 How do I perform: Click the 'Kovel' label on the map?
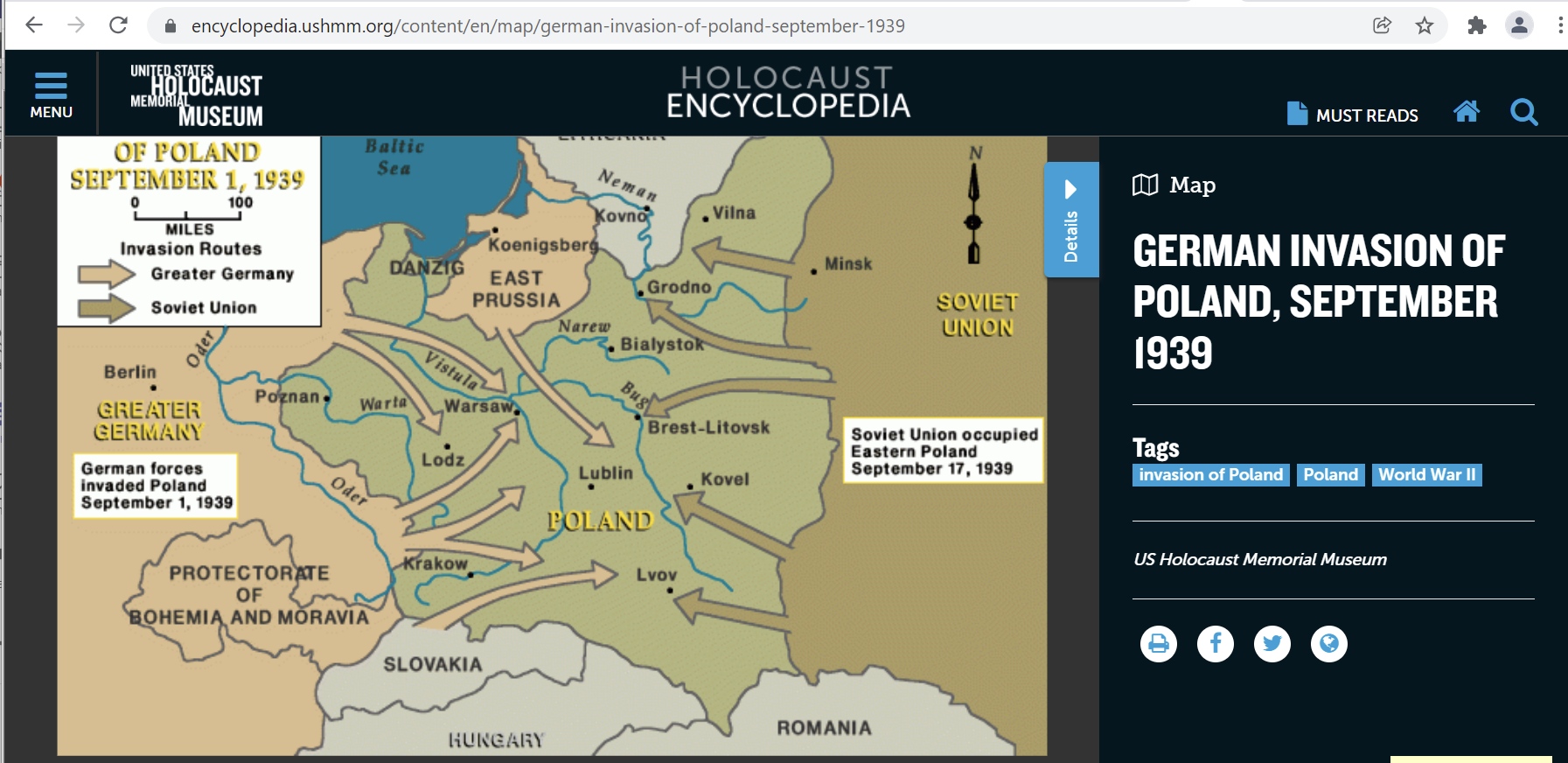725,479
